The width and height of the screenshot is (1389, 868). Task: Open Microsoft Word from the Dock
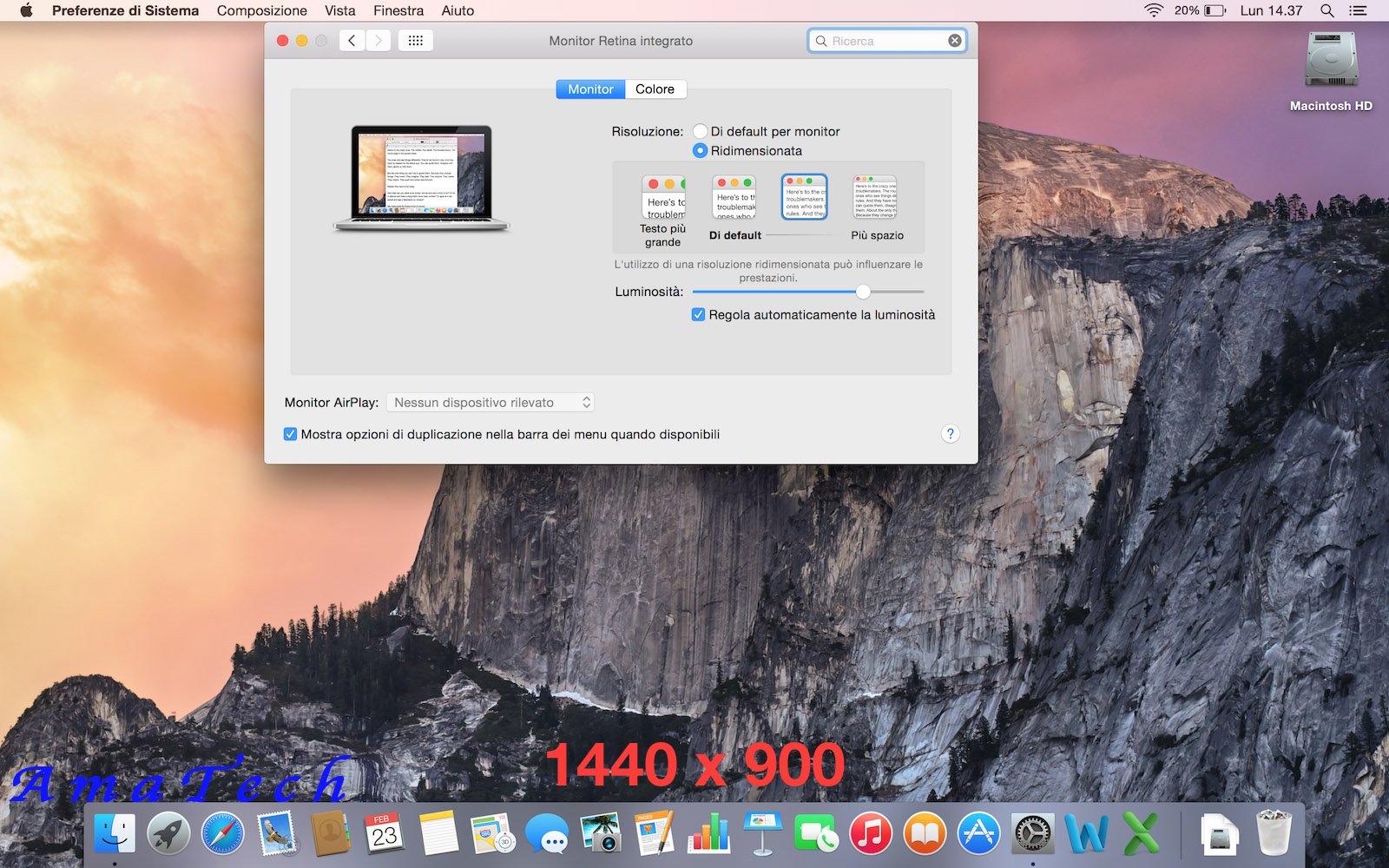[1087, 832]
